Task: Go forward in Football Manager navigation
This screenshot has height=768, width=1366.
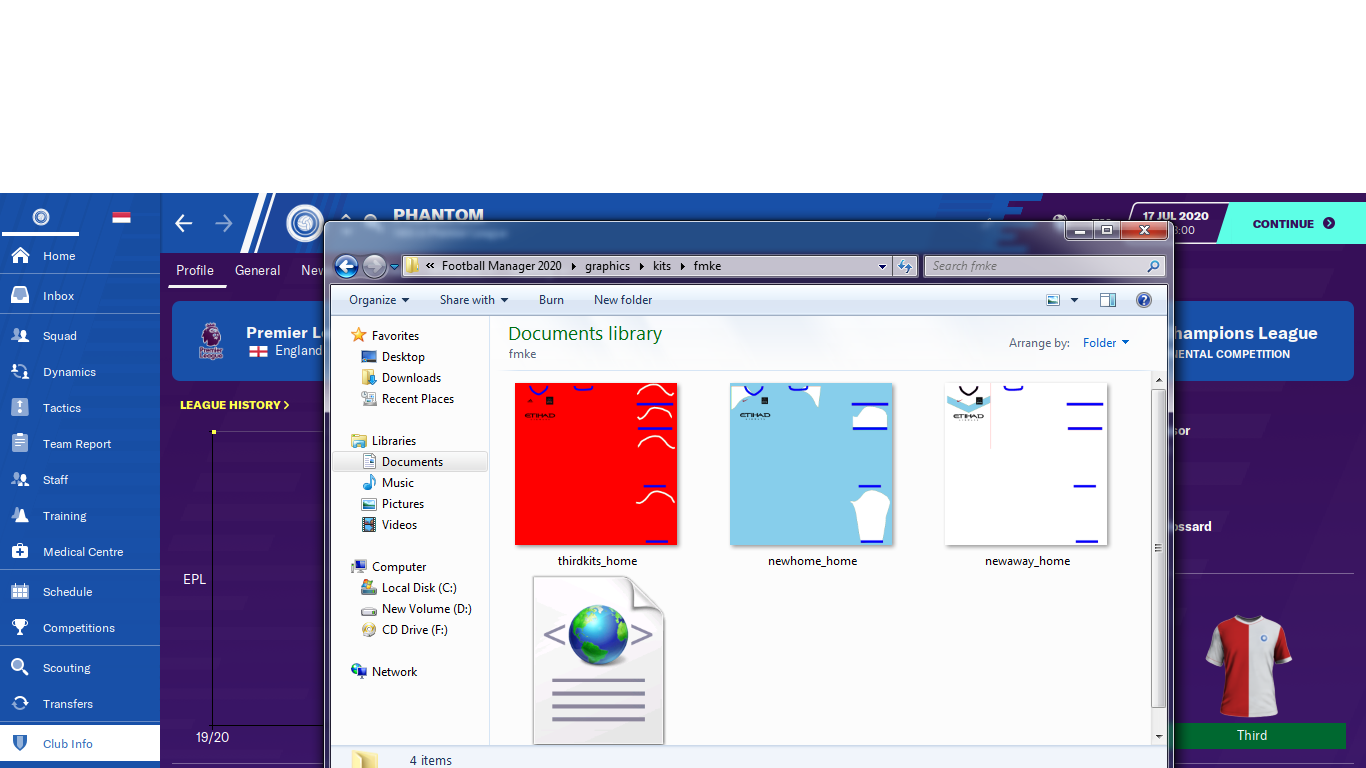Action: (224, 223)
